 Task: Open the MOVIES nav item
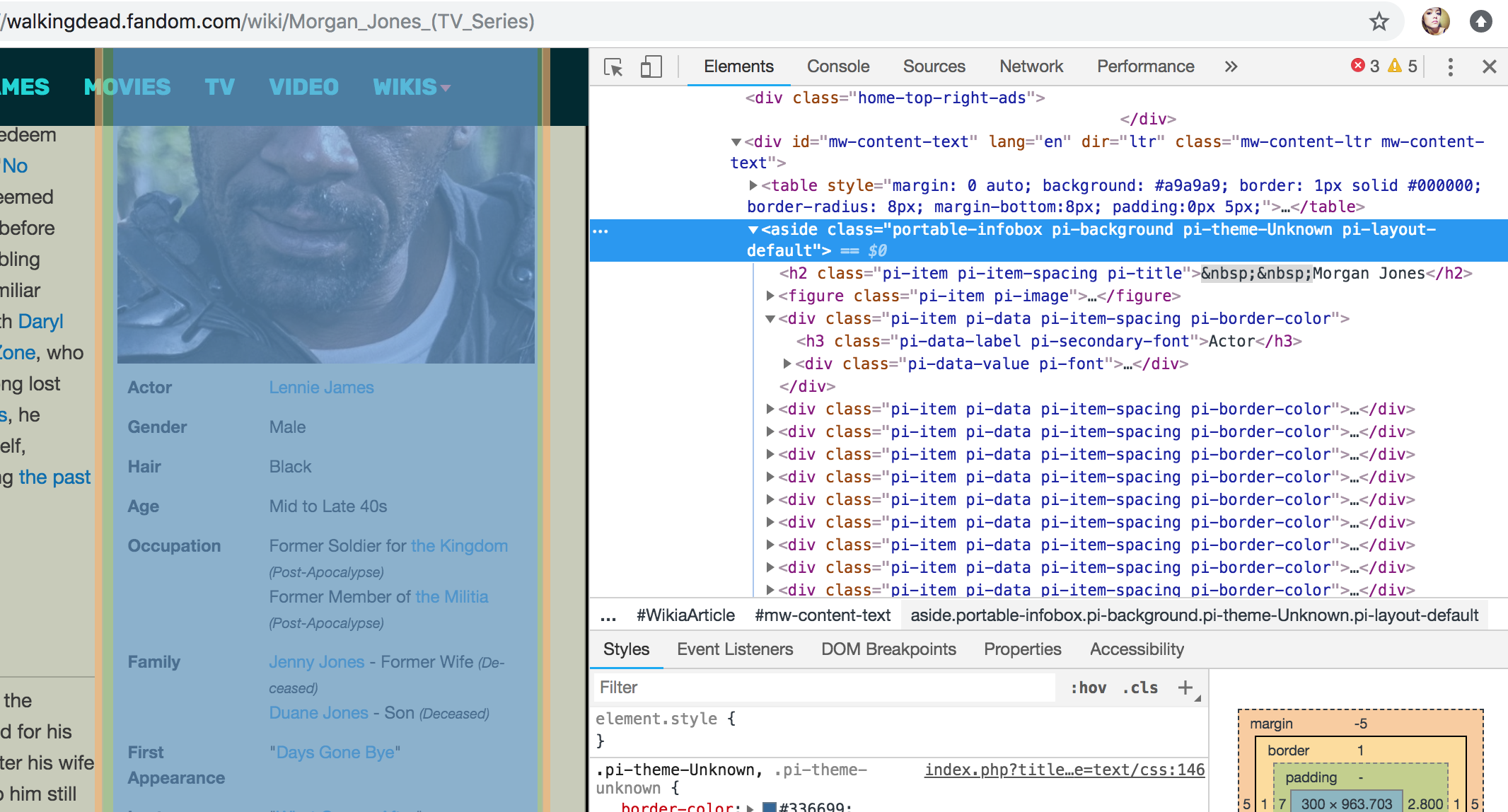click(x=127, y=87)
